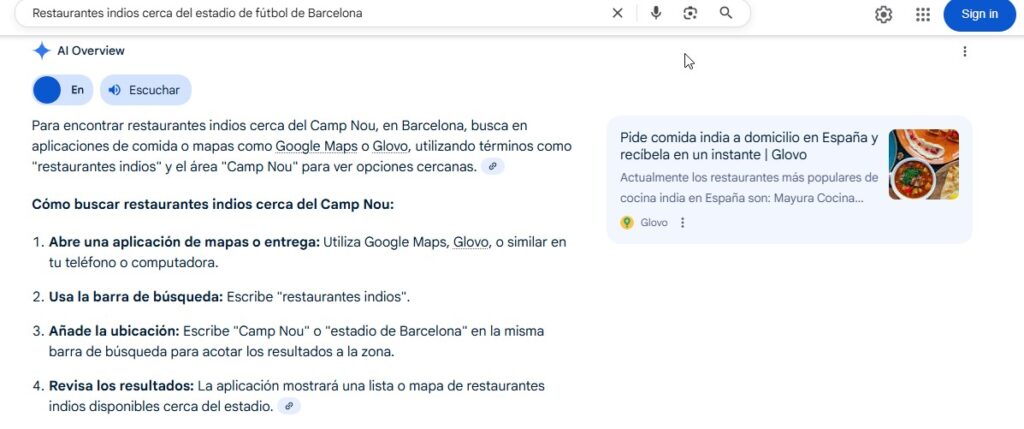Image resolution: width=1024 pixels, height=429 pixels.
Task: Click the AI Overview sparkle icon
Action: tap(41, 51)
